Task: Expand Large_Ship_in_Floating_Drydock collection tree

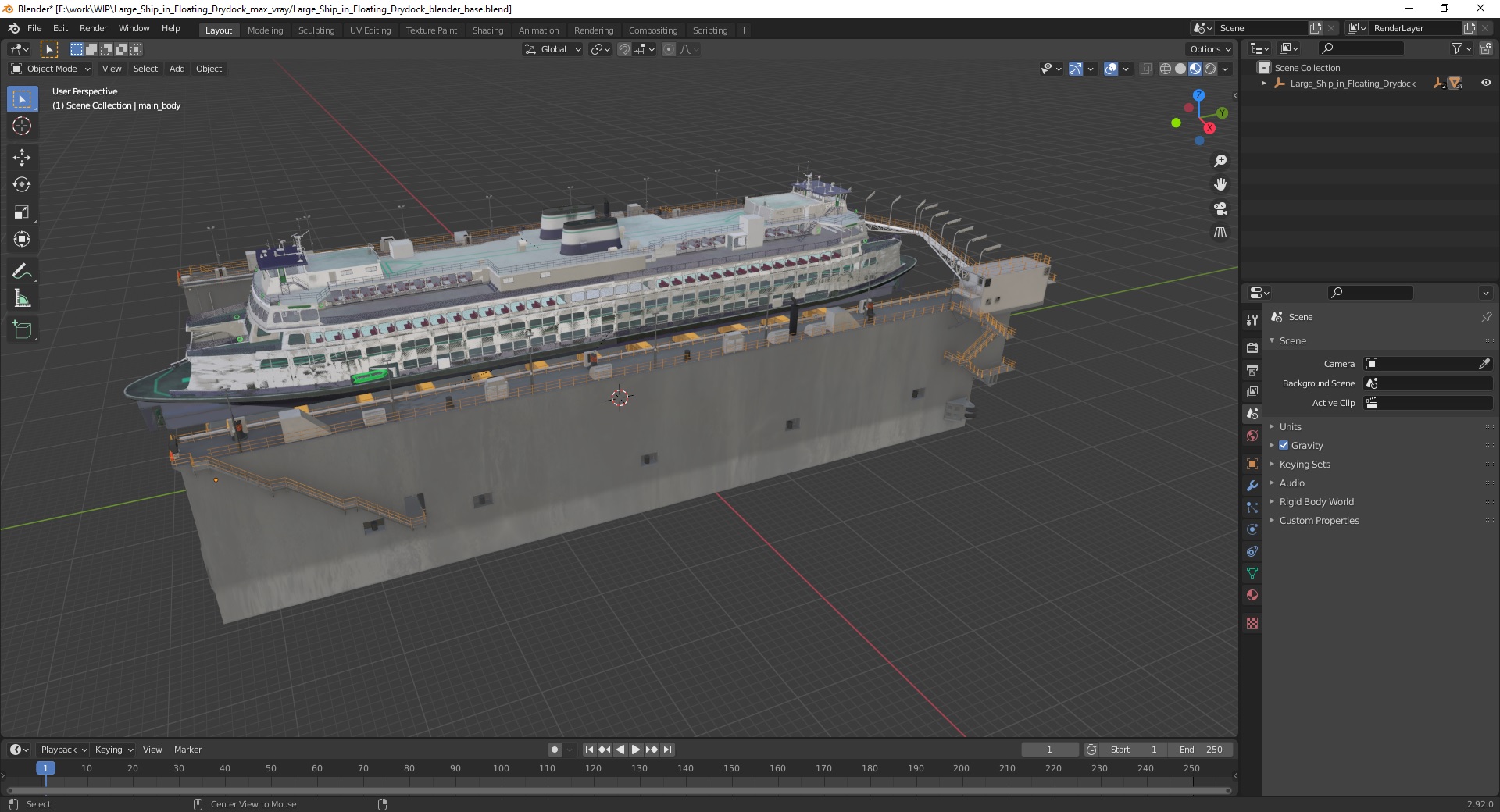Action: coord(1263,83)
